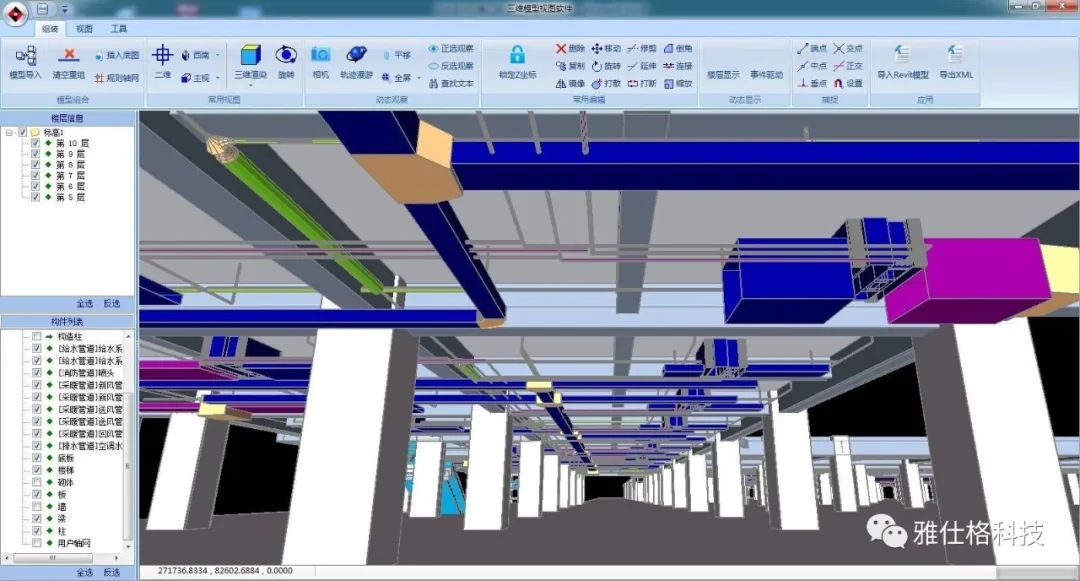Click 反选 under the component list
1080x581 pixels.
coord(112,573)
